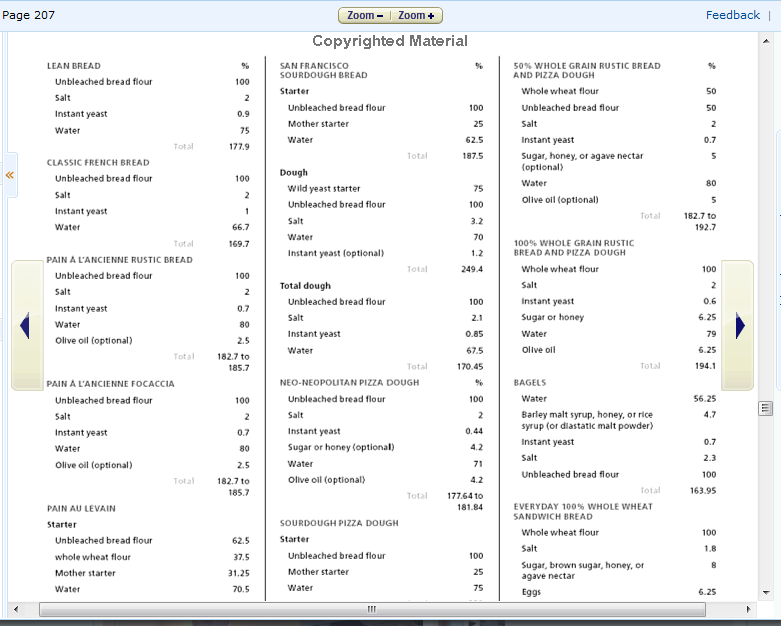Click the Total dough subheading

(305, 285)
